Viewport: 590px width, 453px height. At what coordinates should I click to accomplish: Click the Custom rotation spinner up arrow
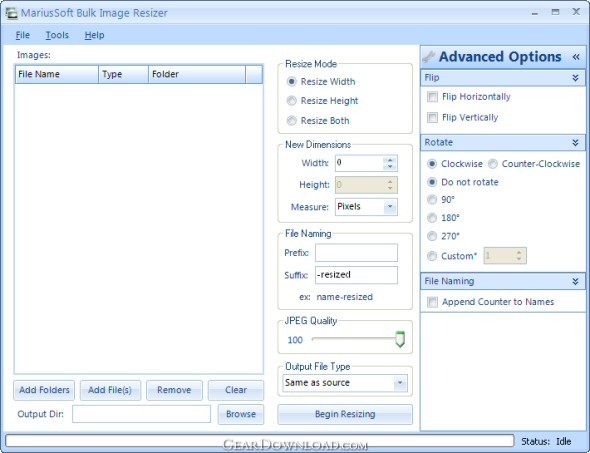pos(519,253)
